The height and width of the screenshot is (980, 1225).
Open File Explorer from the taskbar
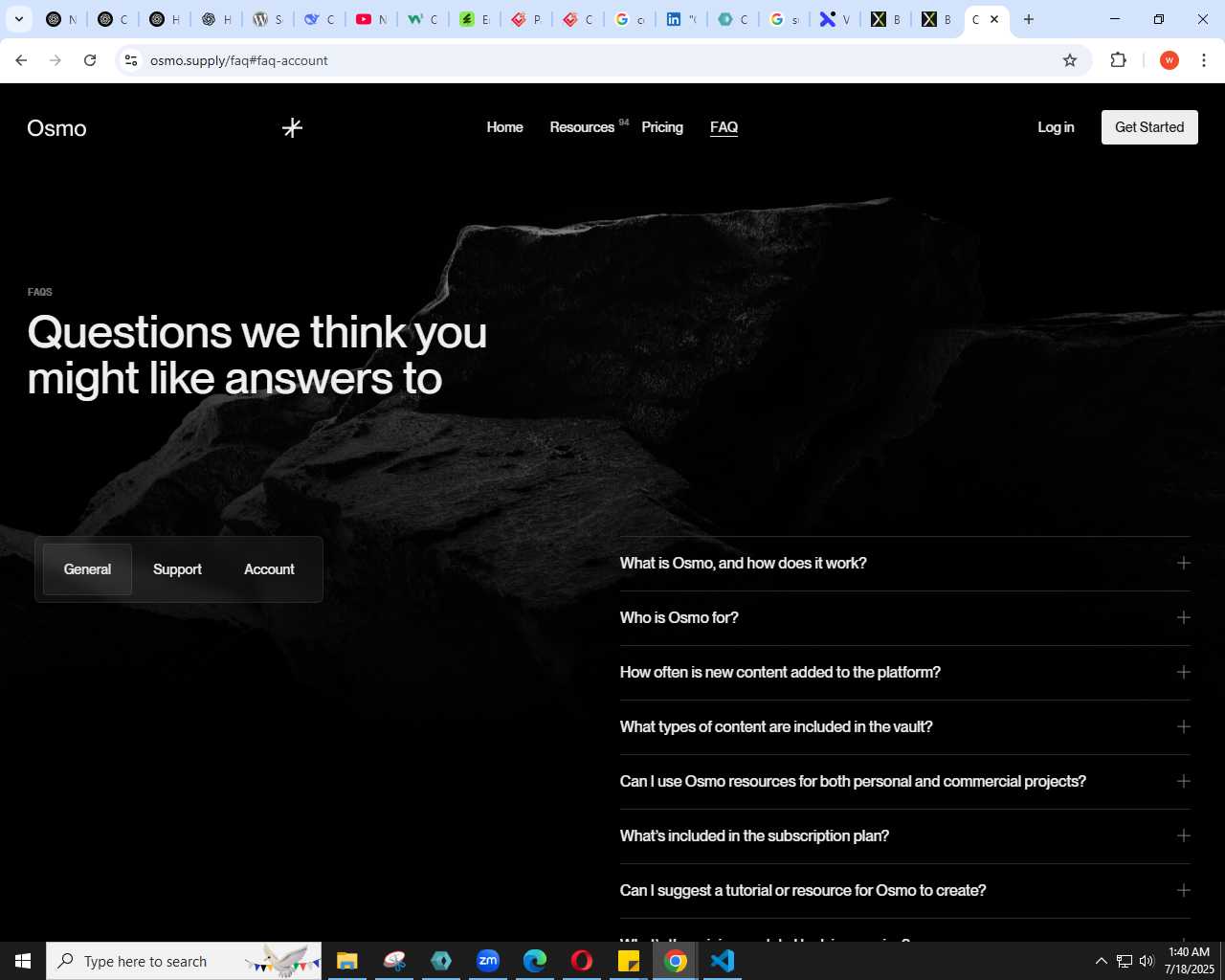[x=346, y=961]
